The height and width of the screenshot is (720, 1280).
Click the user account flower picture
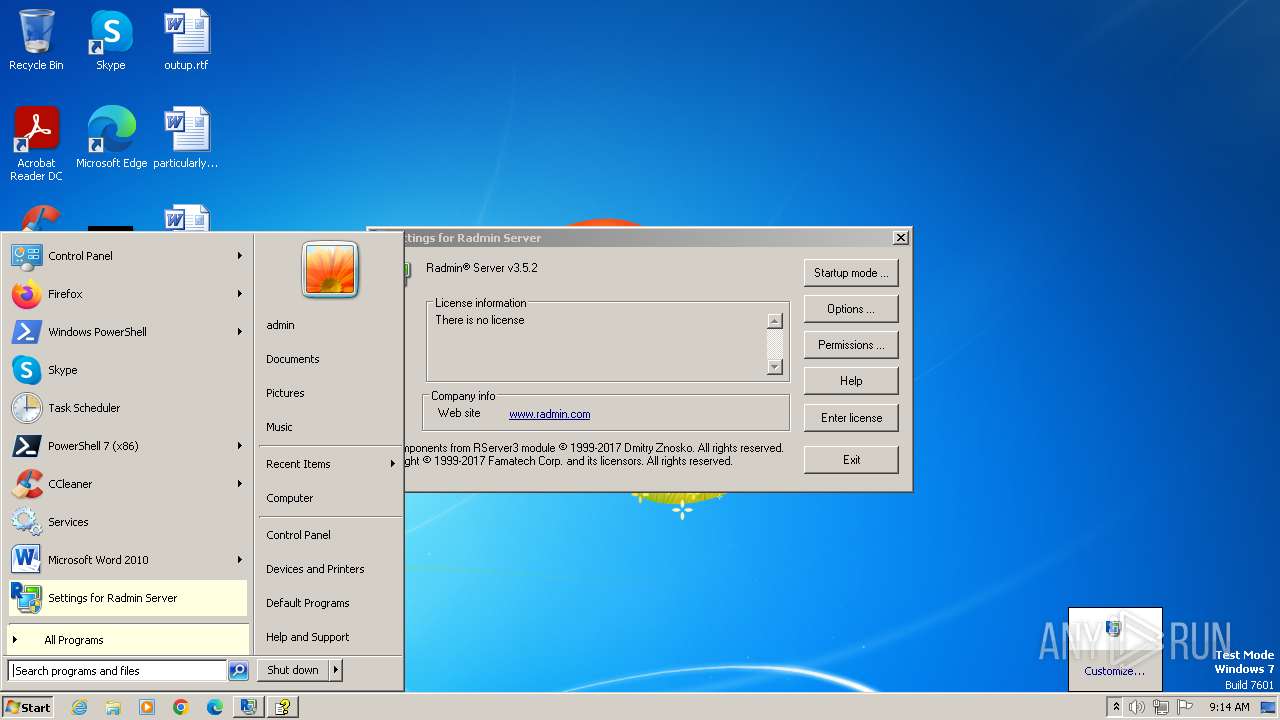330,270
